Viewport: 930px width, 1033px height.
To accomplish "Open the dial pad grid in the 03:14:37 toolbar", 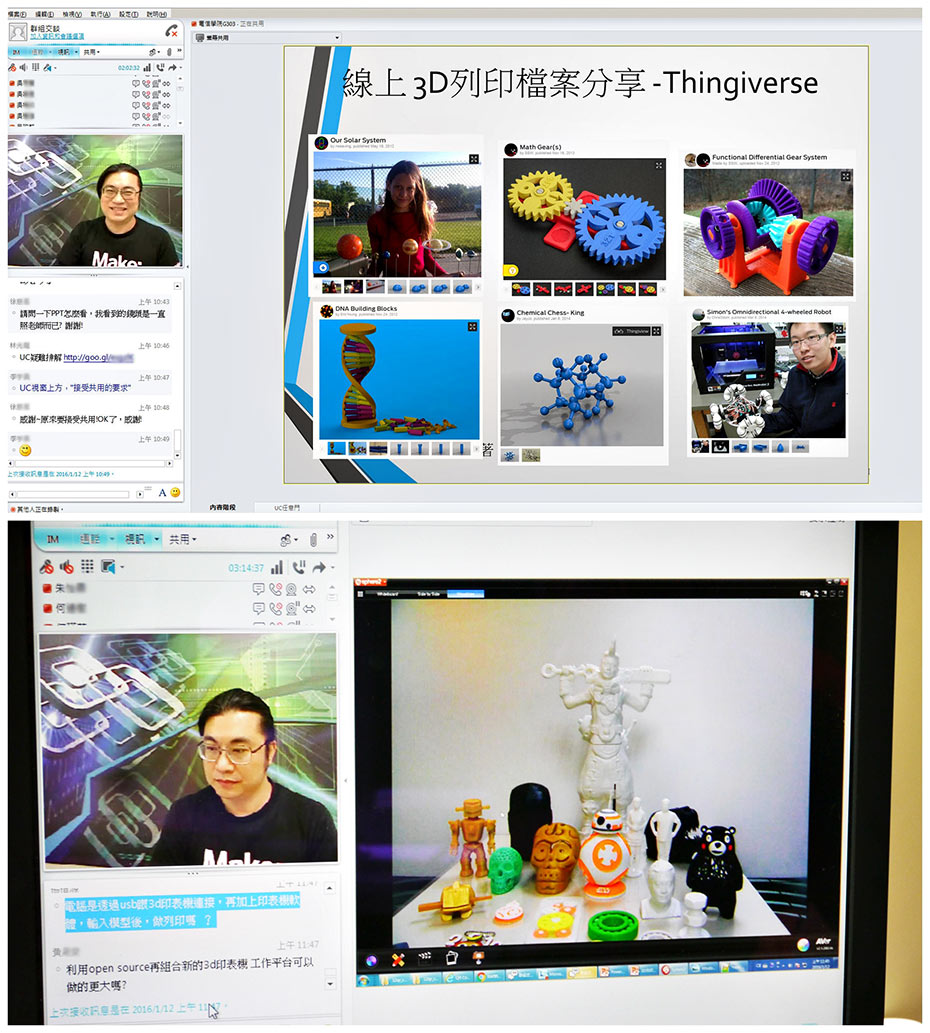I will tap(88, 566).
